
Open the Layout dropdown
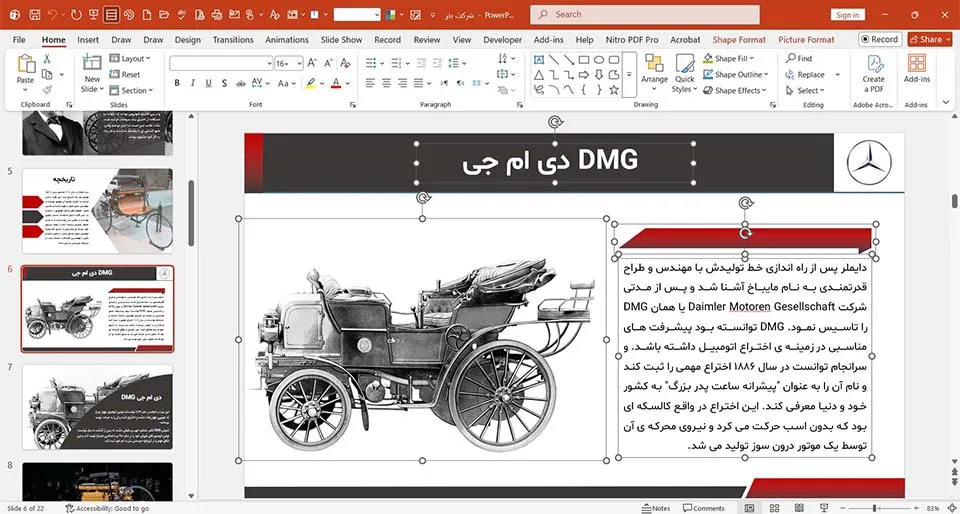pyautogui.click(x=130, y=59)
